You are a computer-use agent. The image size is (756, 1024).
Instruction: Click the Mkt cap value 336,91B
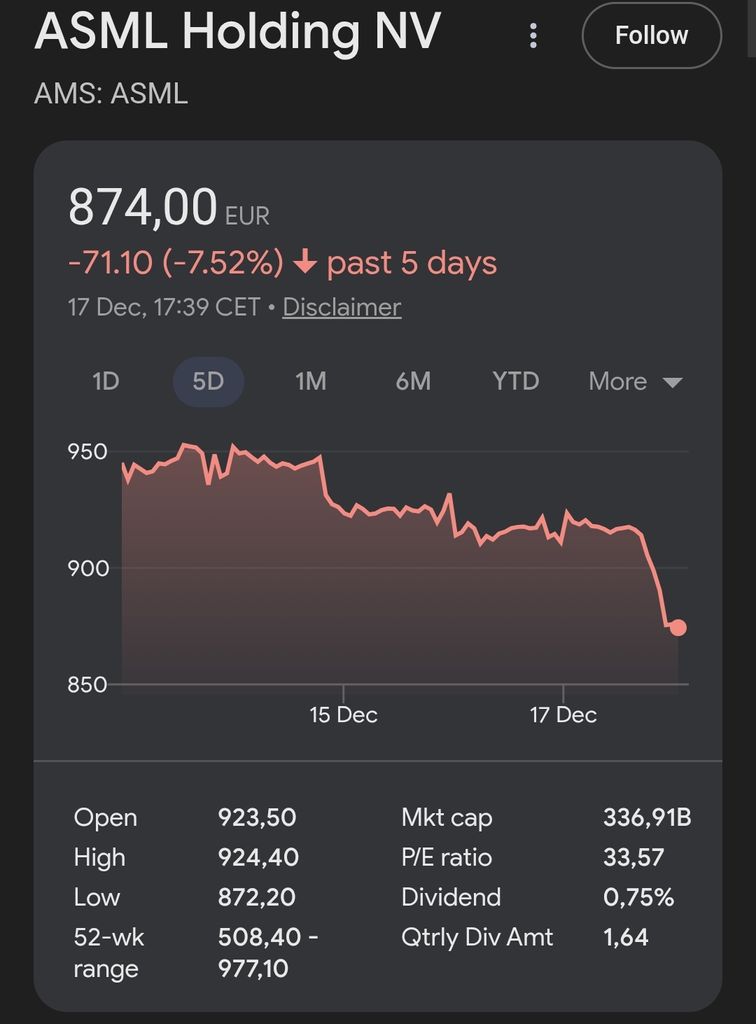coord(647,817)
